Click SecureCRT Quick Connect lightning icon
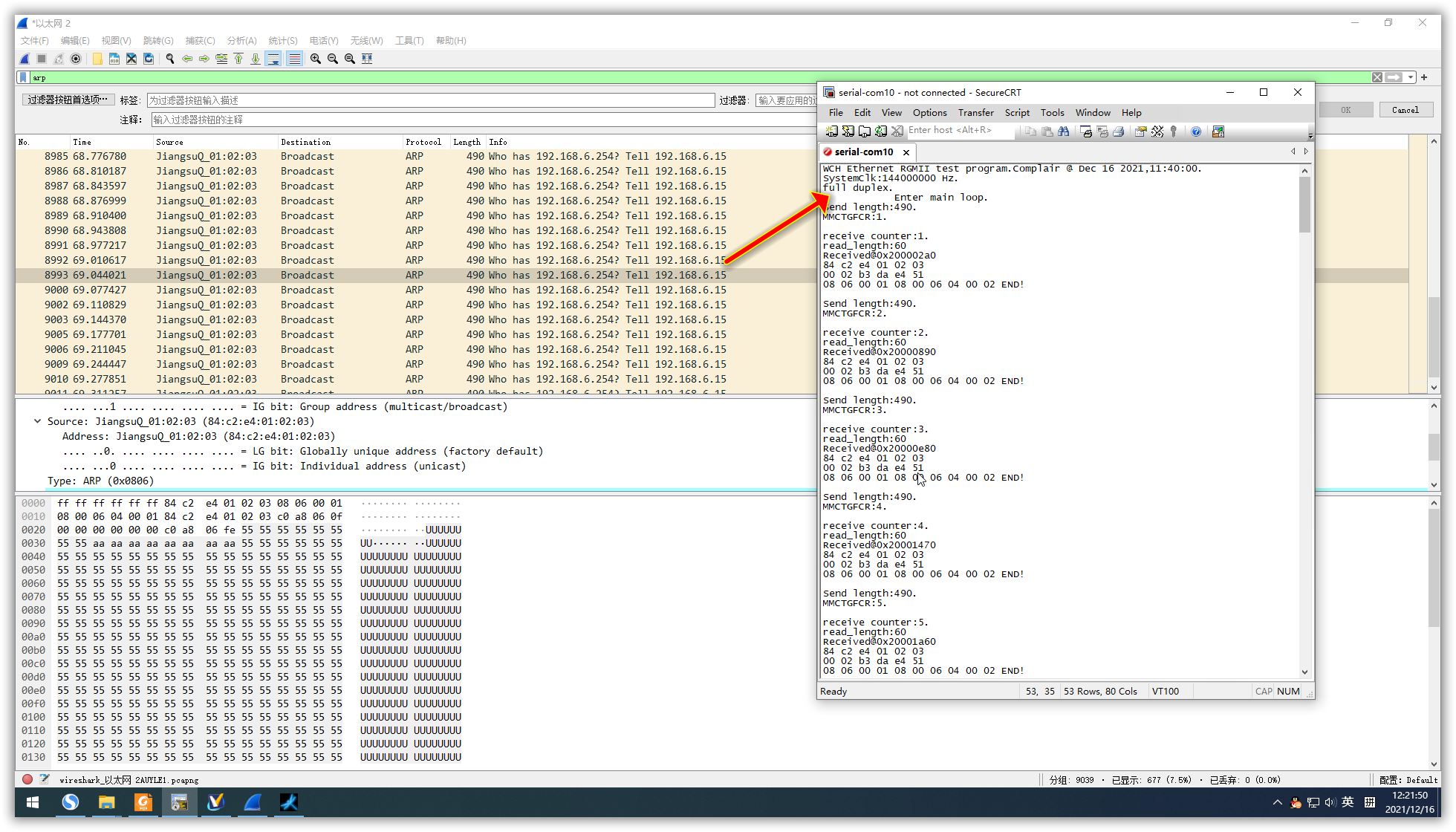 848,131
